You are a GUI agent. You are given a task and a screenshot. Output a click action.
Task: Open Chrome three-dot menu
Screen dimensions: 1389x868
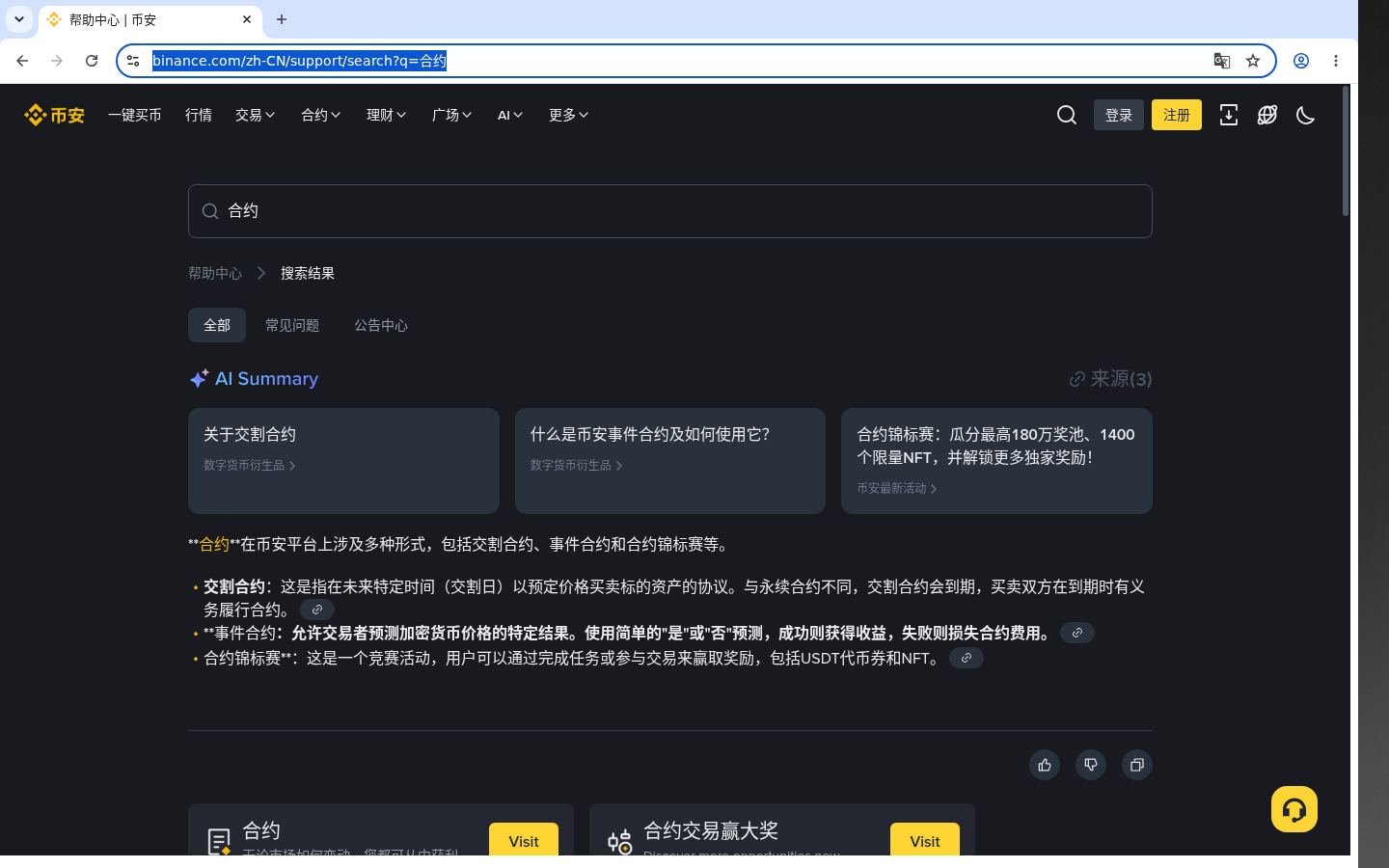point(1336,61)
